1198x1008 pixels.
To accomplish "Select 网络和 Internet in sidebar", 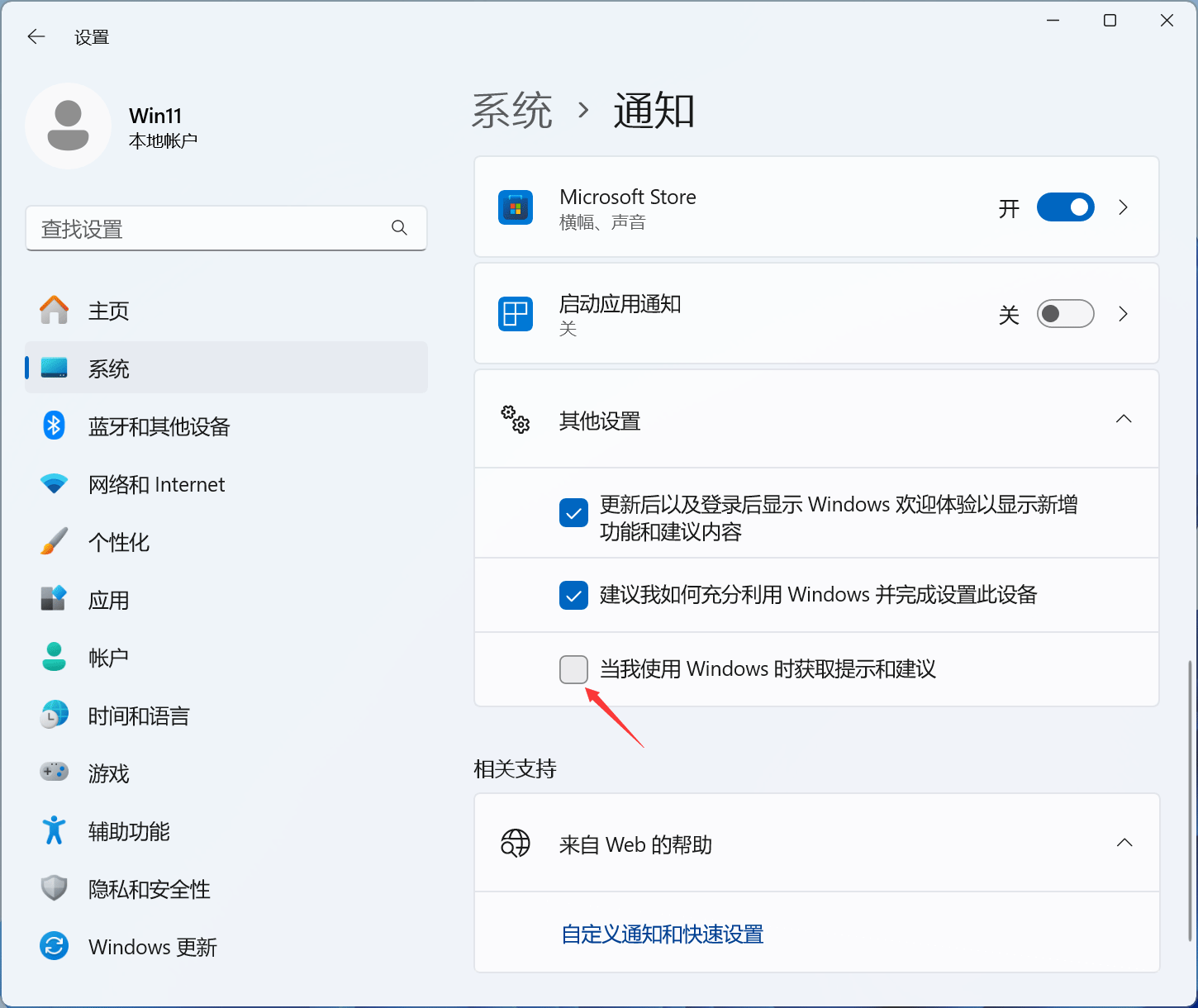I will 156,484.
